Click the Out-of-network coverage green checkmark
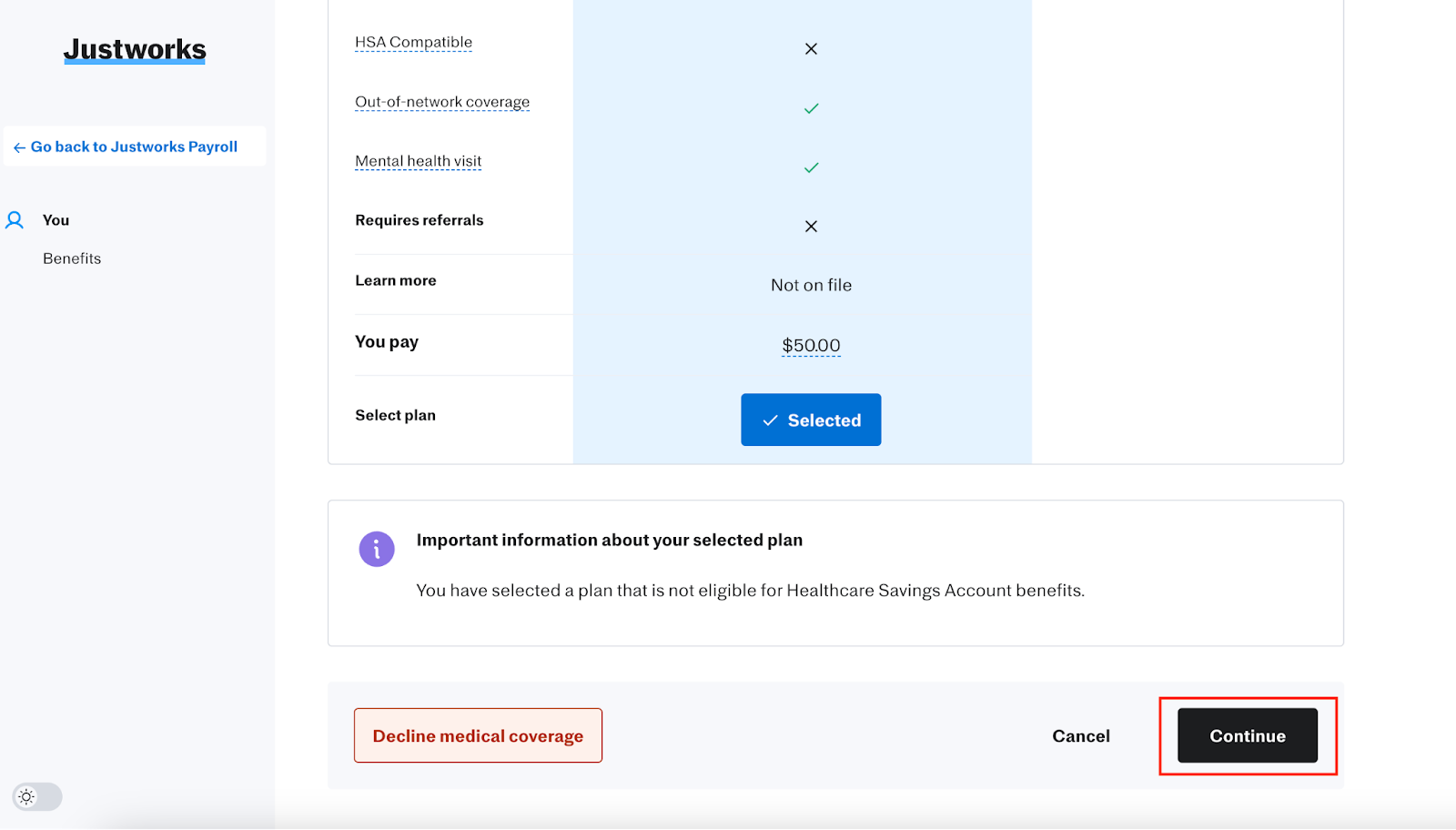The image size is (1456, 830). click(811, 108)
